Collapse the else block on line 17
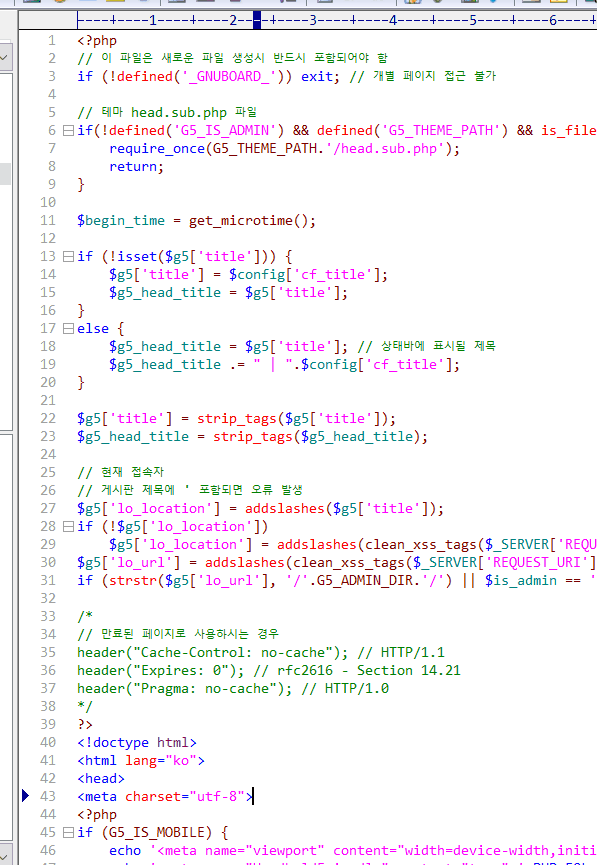The image size is (597, 865). [x=68, y=329]
